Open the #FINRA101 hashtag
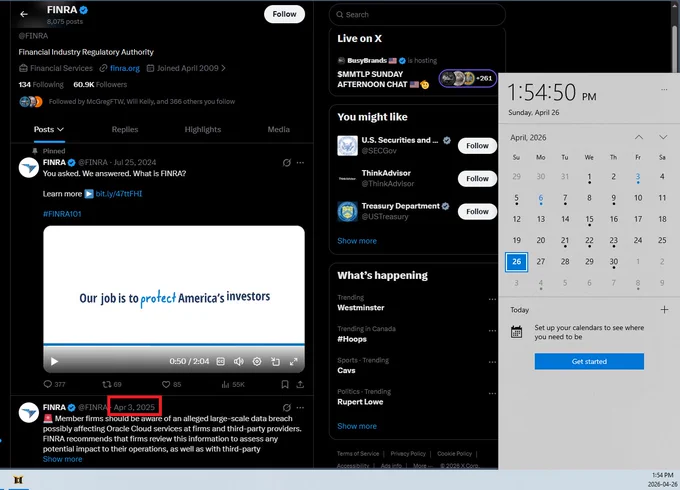Image resolution: width=680 pixels, height=490 pixels. pyautogui.click(x=62, y=214)
